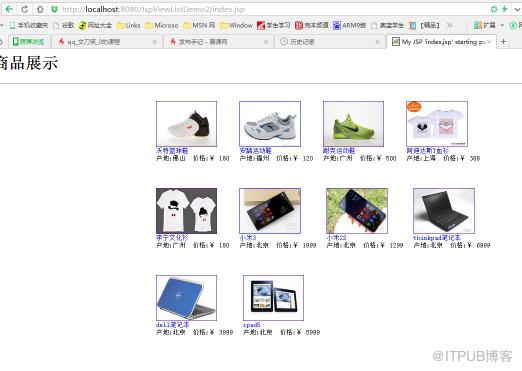Close the 发布手记 tab
Image resolution: width=522 pixels, height=371 pixels.
tap(266, 42)
